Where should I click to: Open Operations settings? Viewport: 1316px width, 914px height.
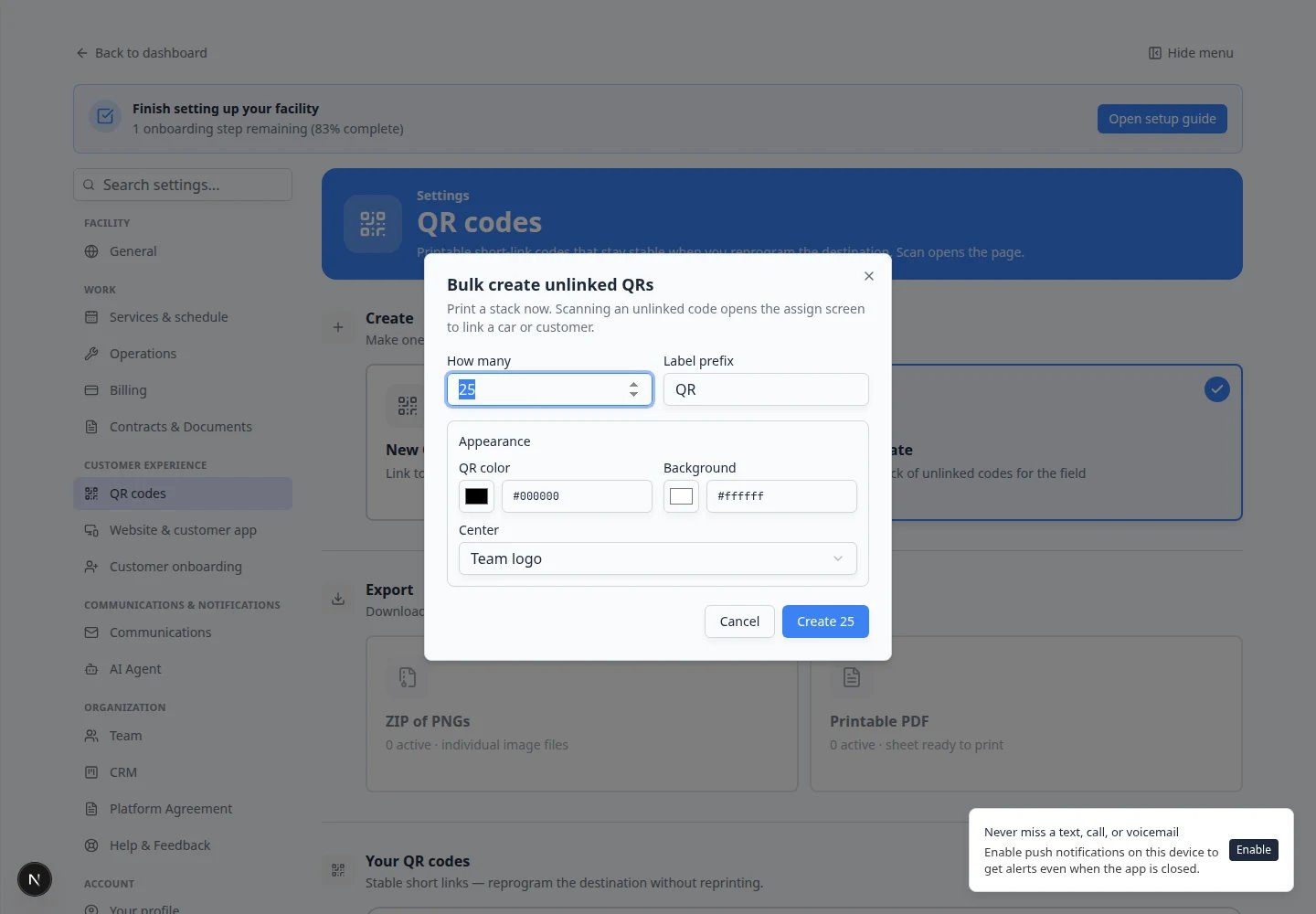(x=183, y=354)
